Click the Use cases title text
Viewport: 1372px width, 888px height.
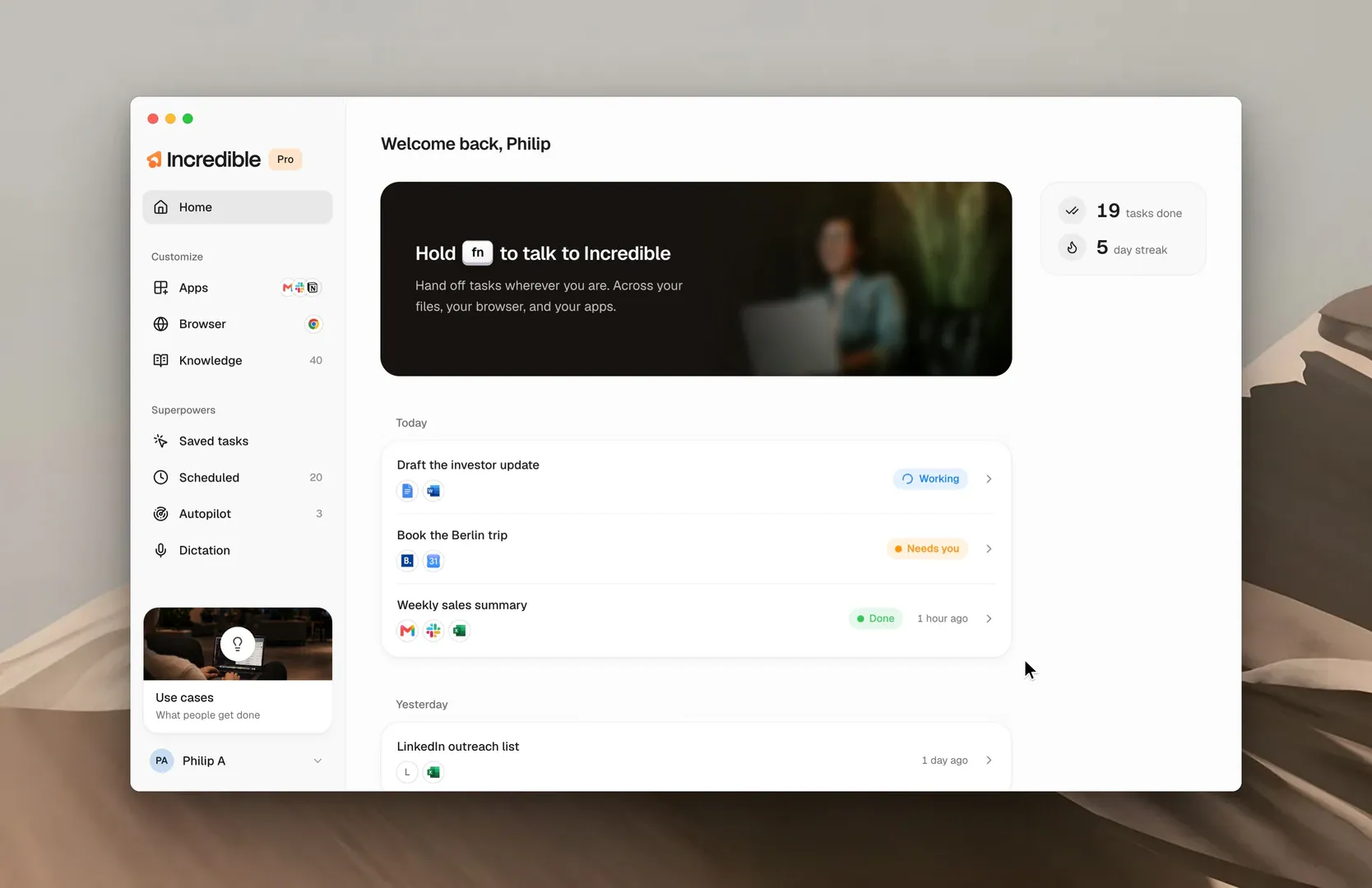[184, 697]
